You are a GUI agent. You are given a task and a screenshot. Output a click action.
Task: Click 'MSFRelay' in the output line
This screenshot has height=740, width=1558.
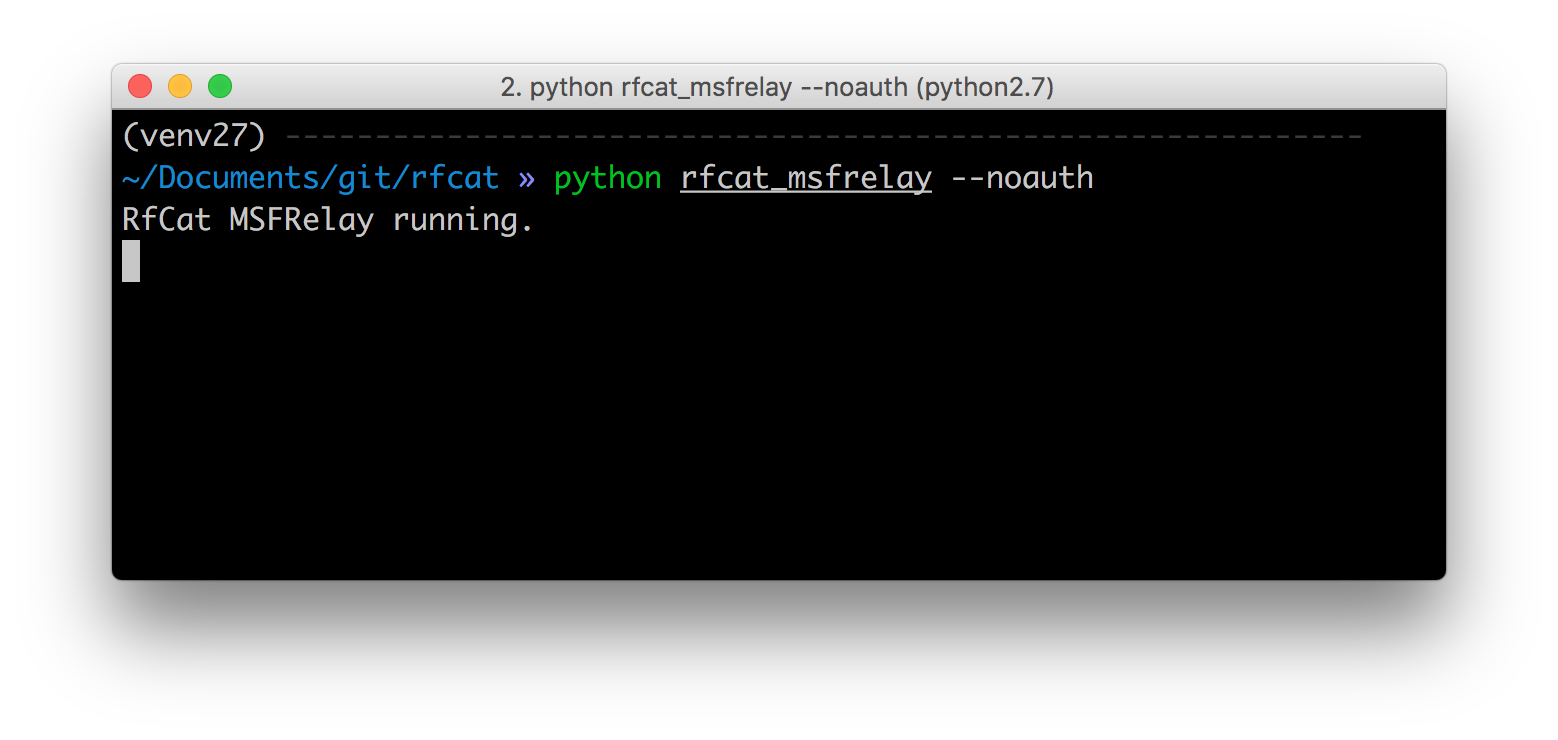(301, 220)
